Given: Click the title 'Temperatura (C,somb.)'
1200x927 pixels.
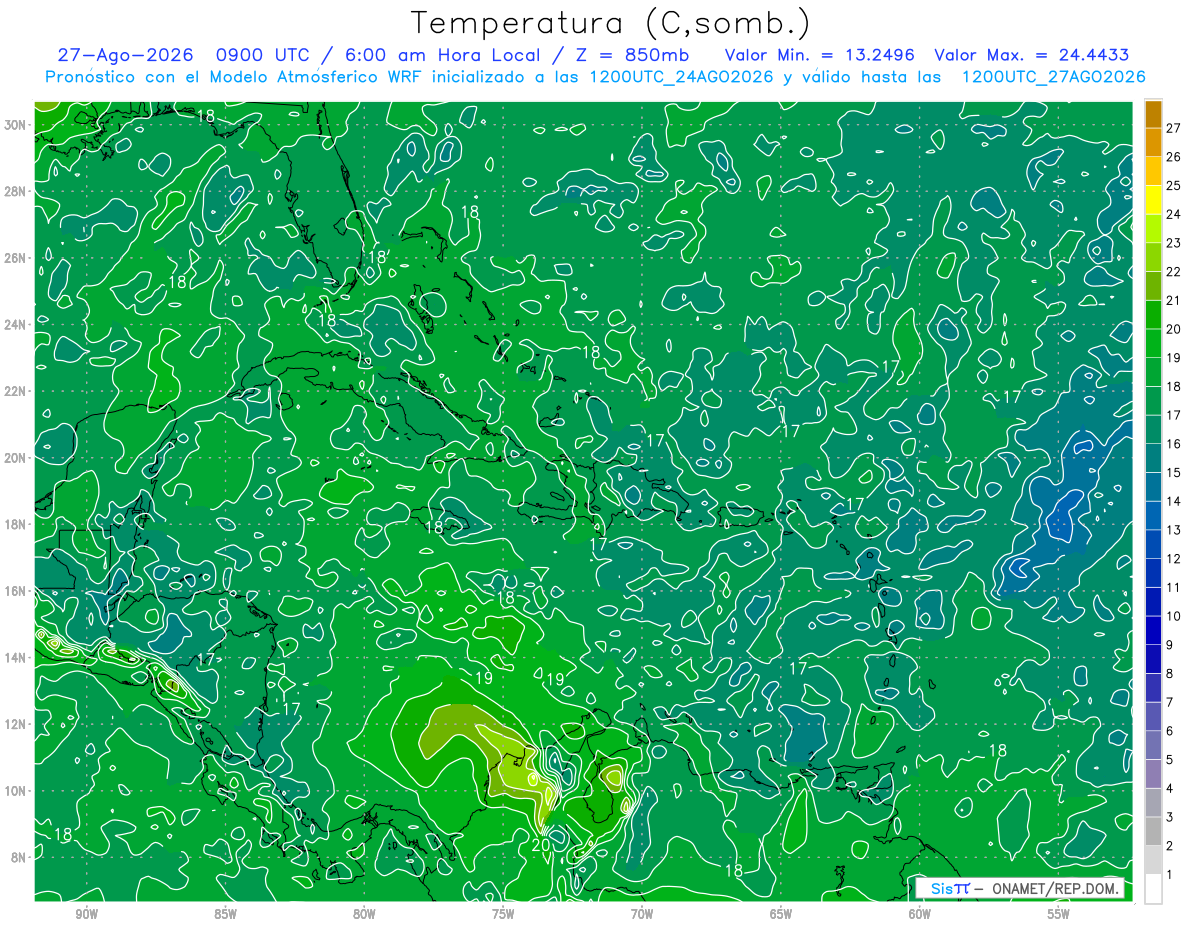Looking at the screenshot, I should [610, 23].
